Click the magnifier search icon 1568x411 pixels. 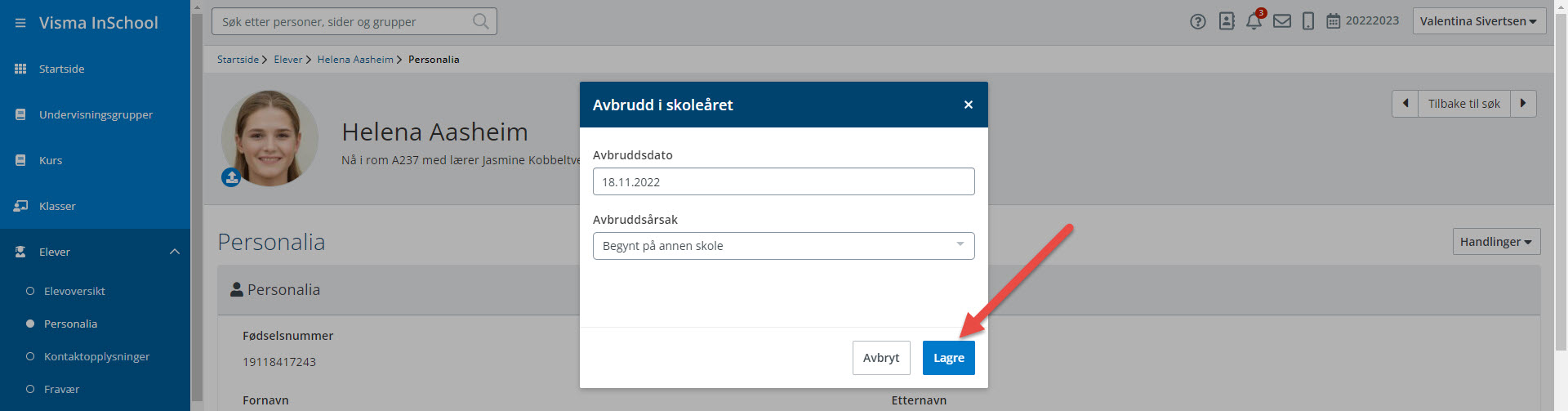point(481,22)
